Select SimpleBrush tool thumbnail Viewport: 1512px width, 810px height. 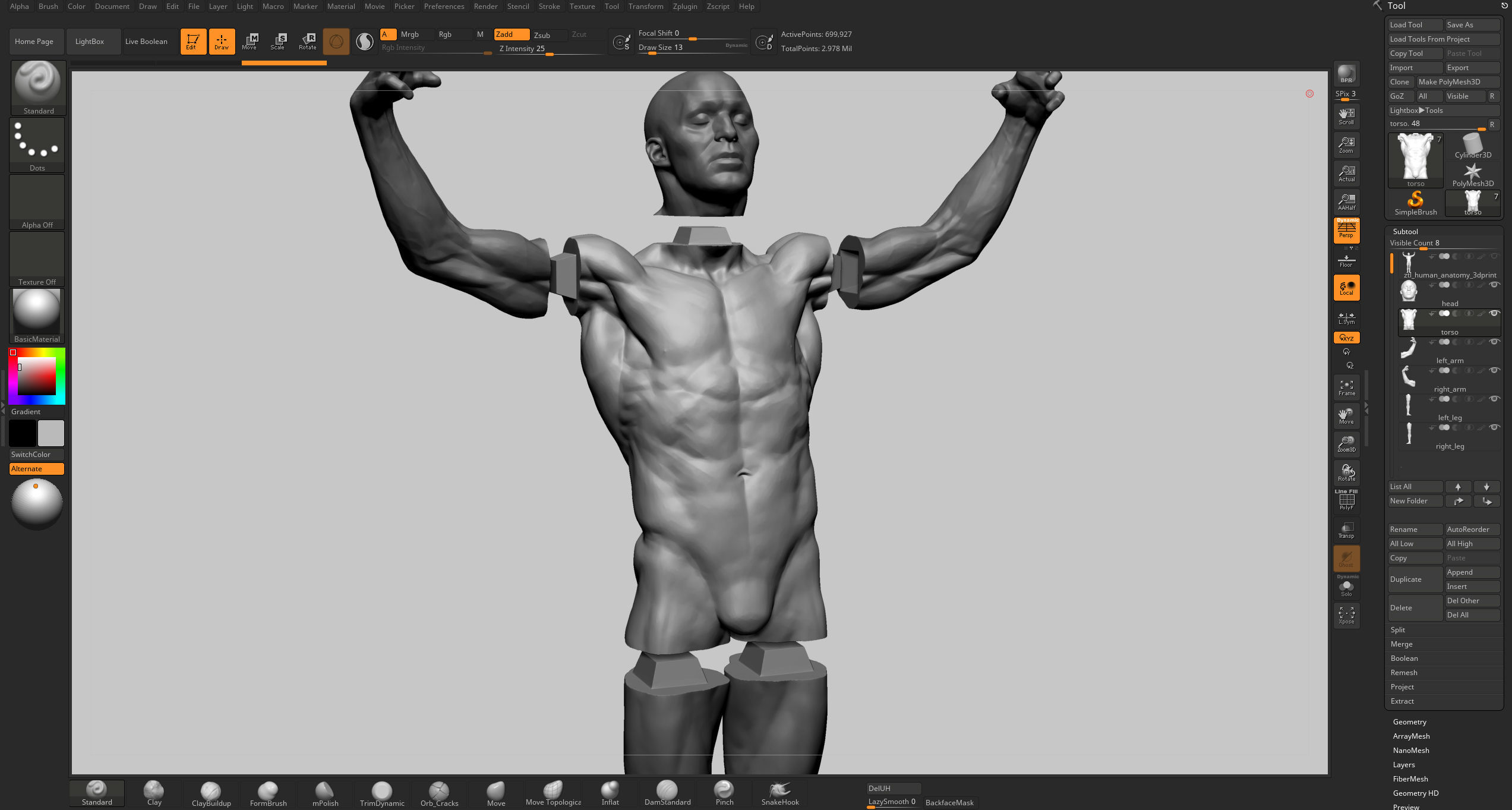(1416, 203)
